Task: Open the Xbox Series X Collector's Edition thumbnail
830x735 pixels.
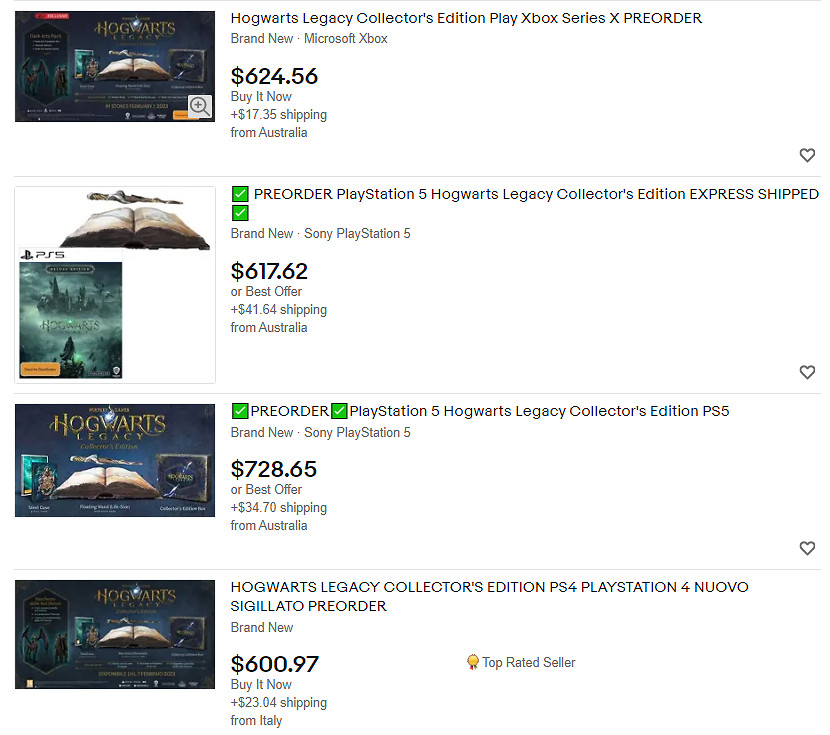Action: click(x=114, y=66)
